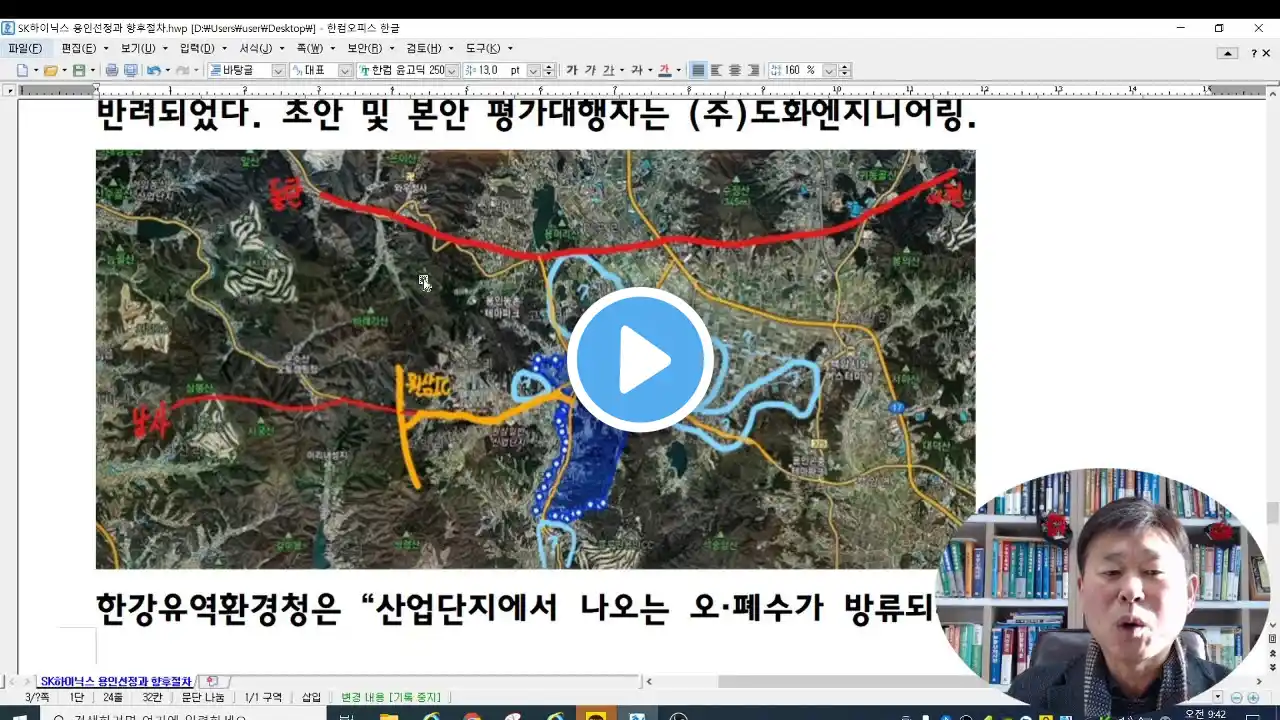Click the zoom out icon in status bar
Viewport: 1280px width, 720px height.
pos(1237,697)
